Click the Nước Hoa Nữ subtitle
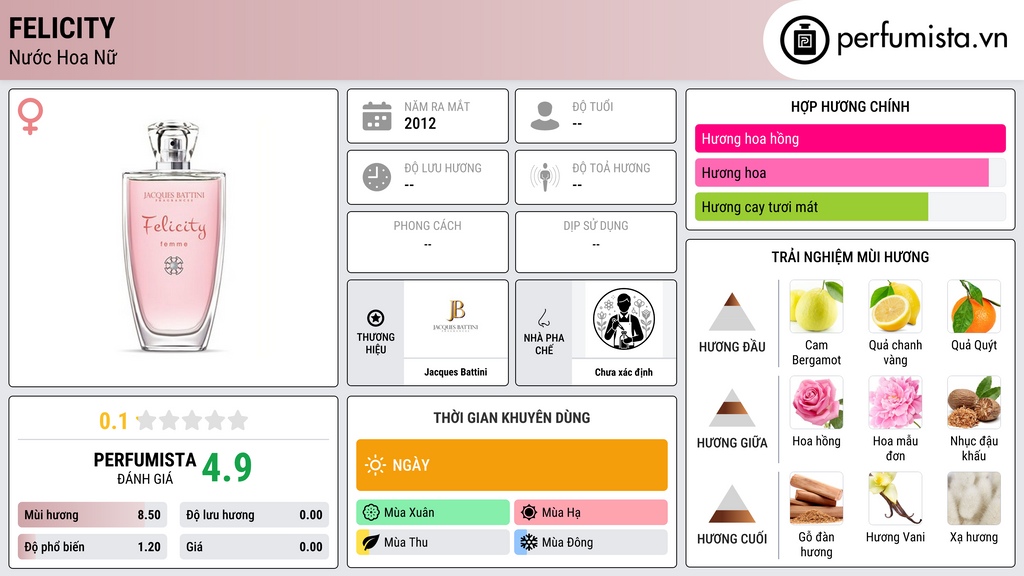This screenshot has height=576, width=1024. (x=63, y=57)
